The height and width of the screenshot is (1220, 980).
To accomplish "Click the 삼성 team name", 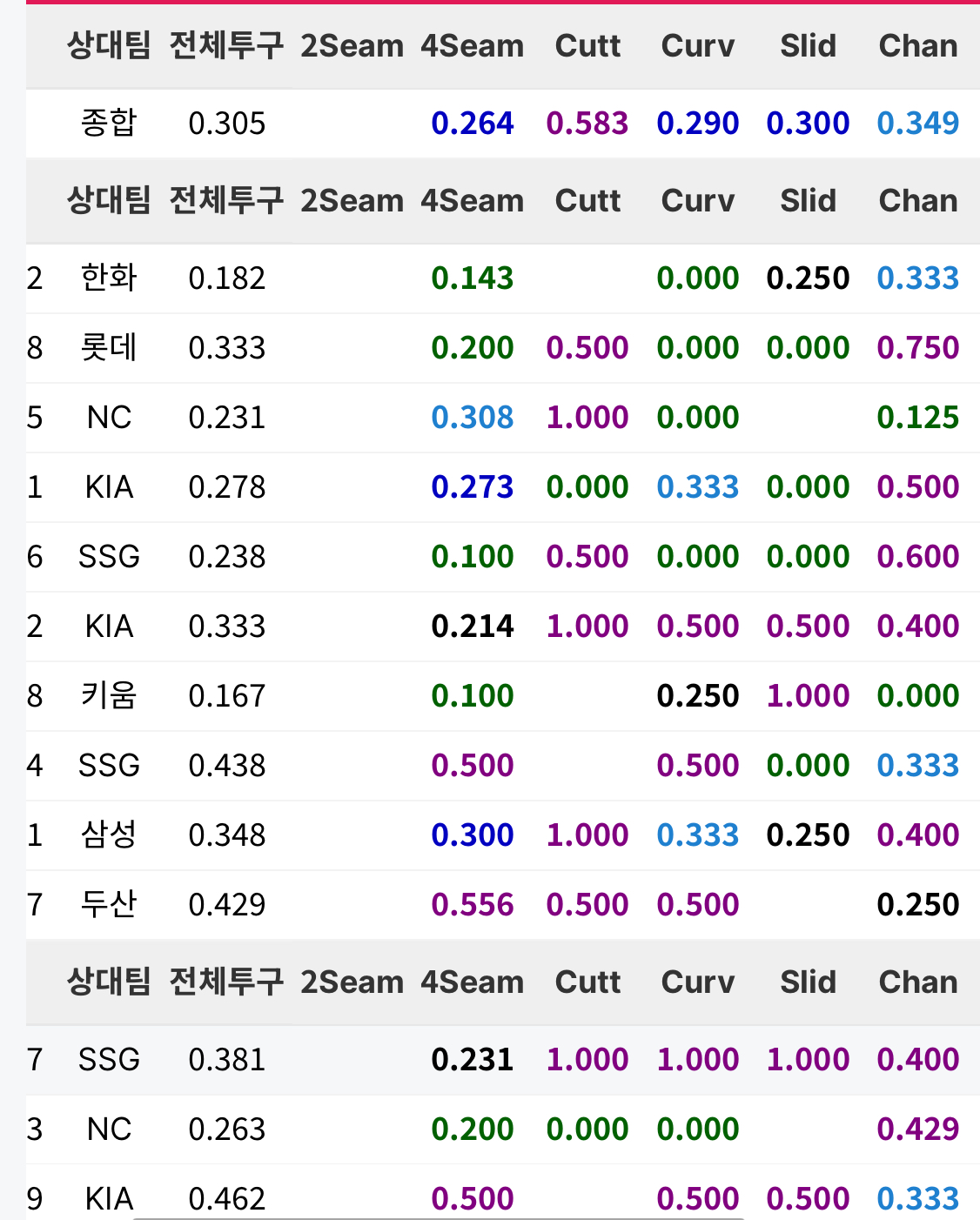I will click(109, 835).
